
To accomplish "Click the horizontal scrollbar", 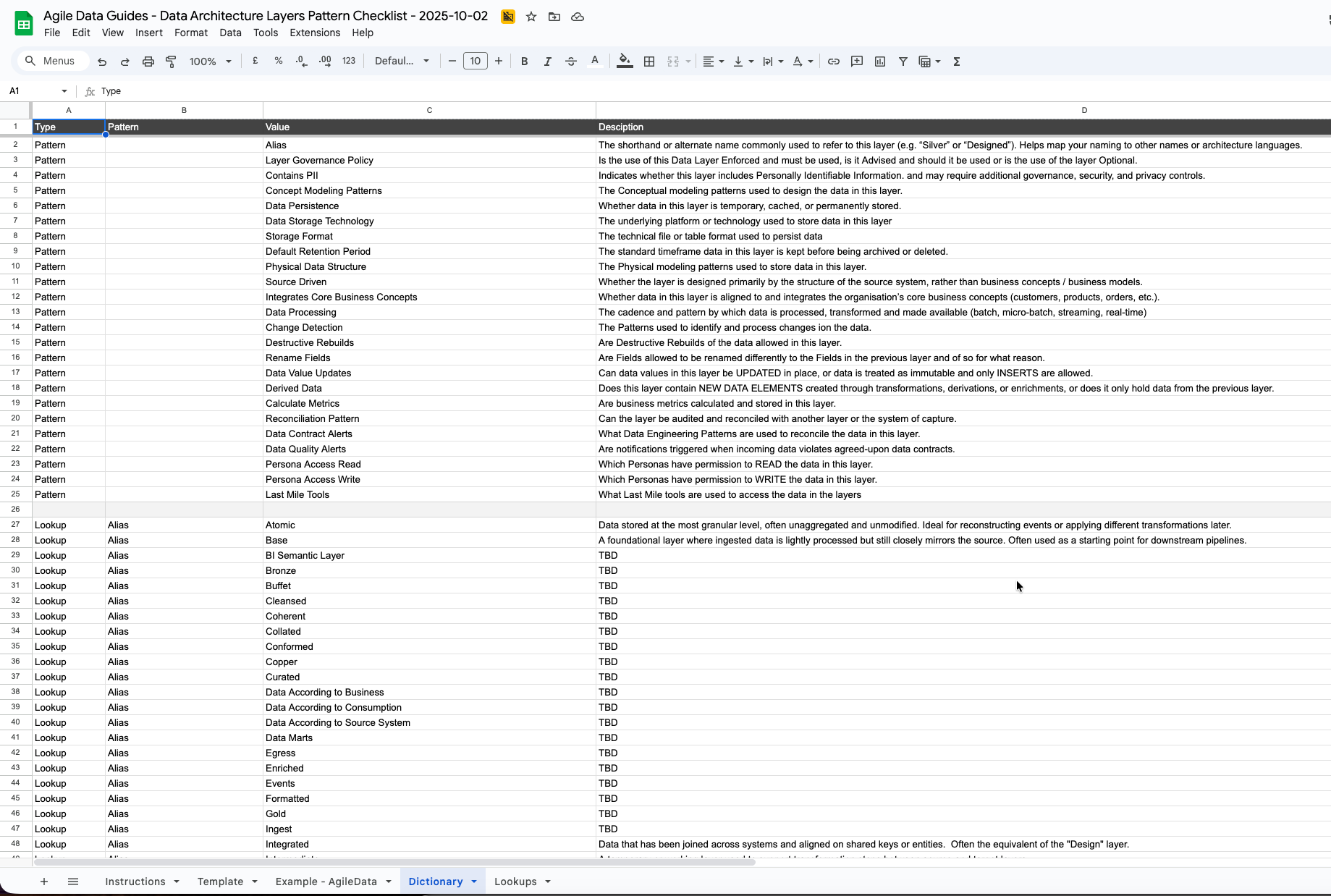I will (394, 862).
